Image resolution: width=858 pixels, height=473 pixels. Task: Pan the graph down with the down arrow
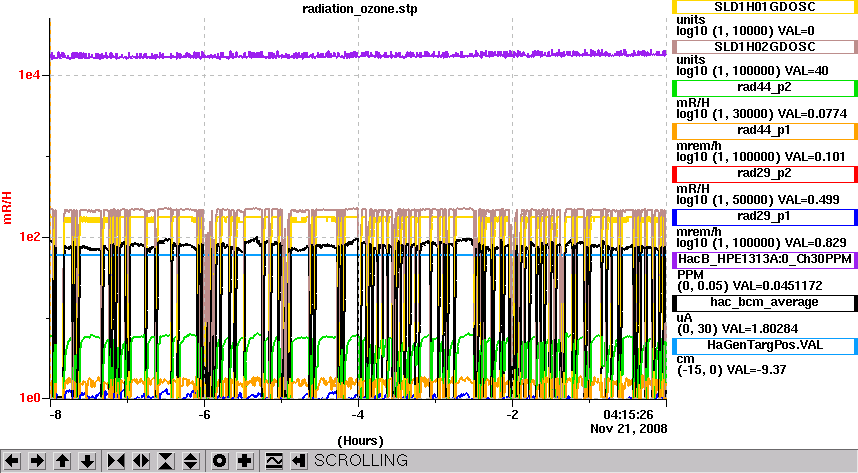pos(88,461)
